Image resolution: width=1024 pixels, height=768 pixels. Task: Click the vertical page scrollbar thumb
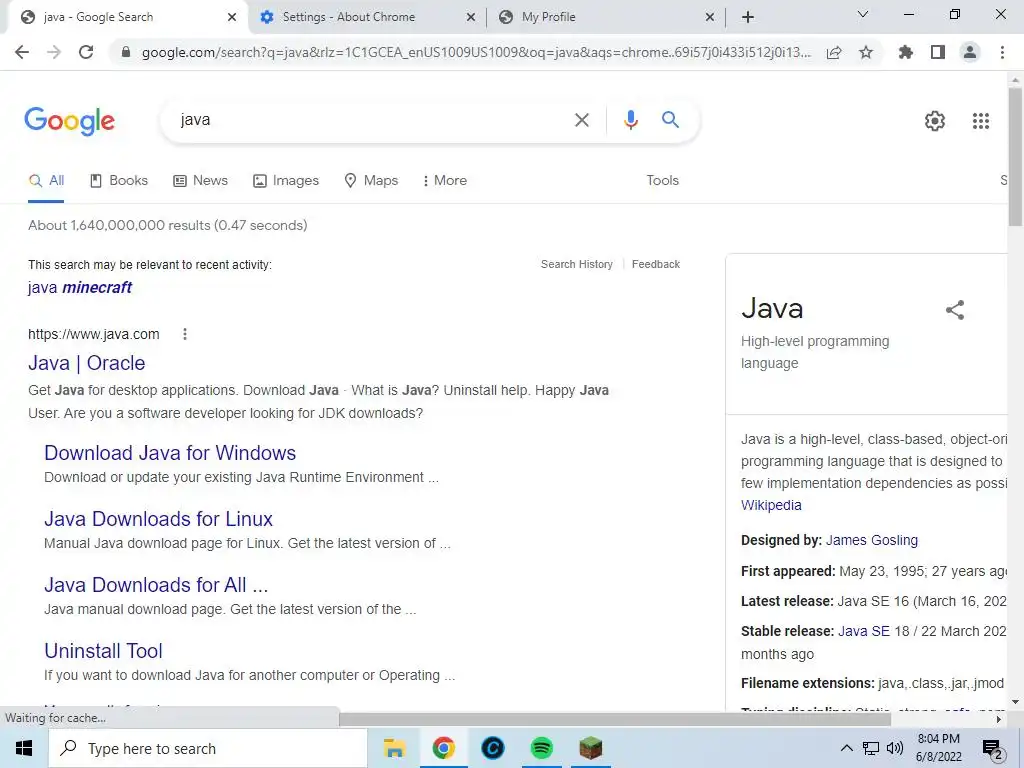coord(1015,157)
